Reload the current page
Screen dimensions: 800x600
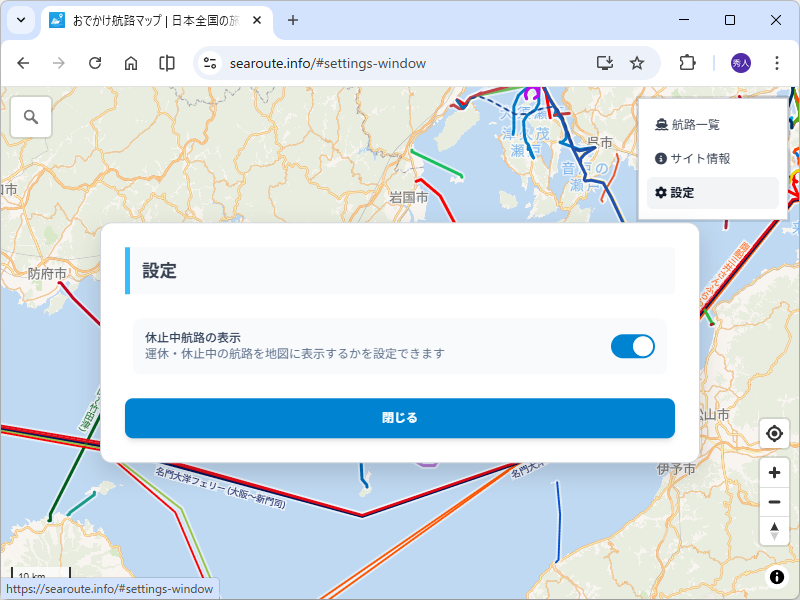pos(95,62)
